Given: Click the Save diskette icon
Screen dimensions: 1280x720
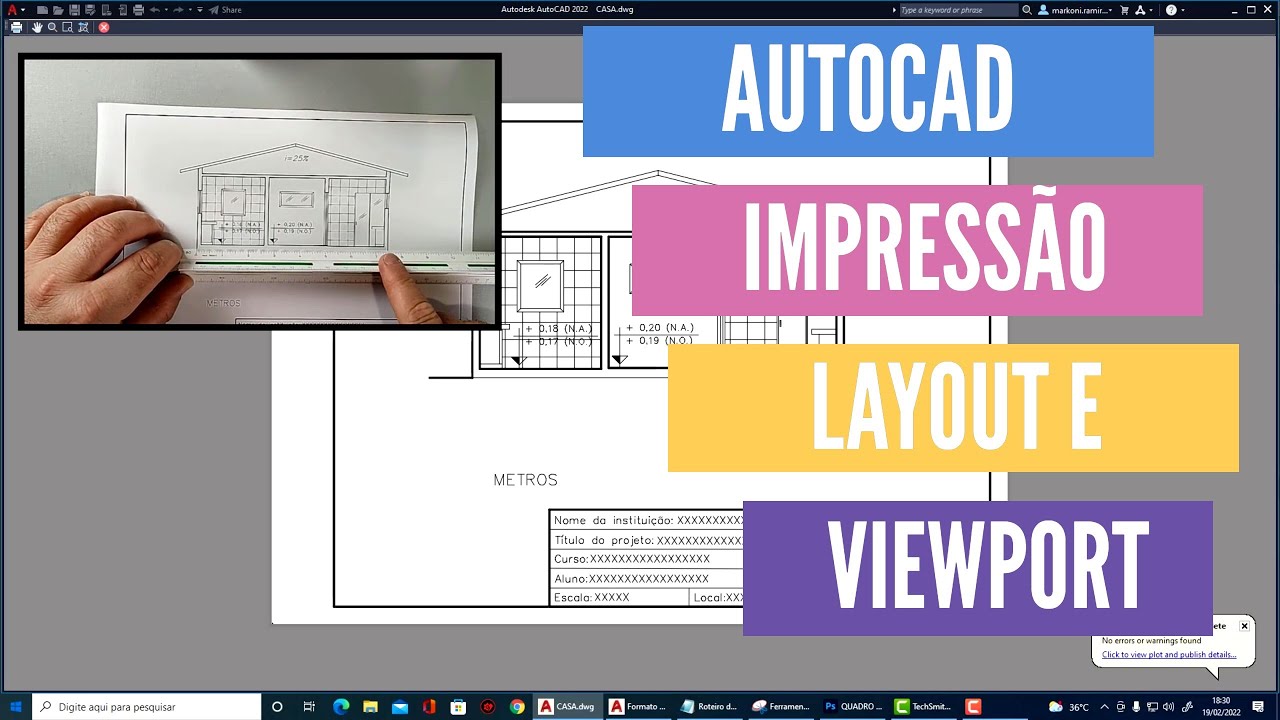Looking at the screenshot, I should point(74,10).
